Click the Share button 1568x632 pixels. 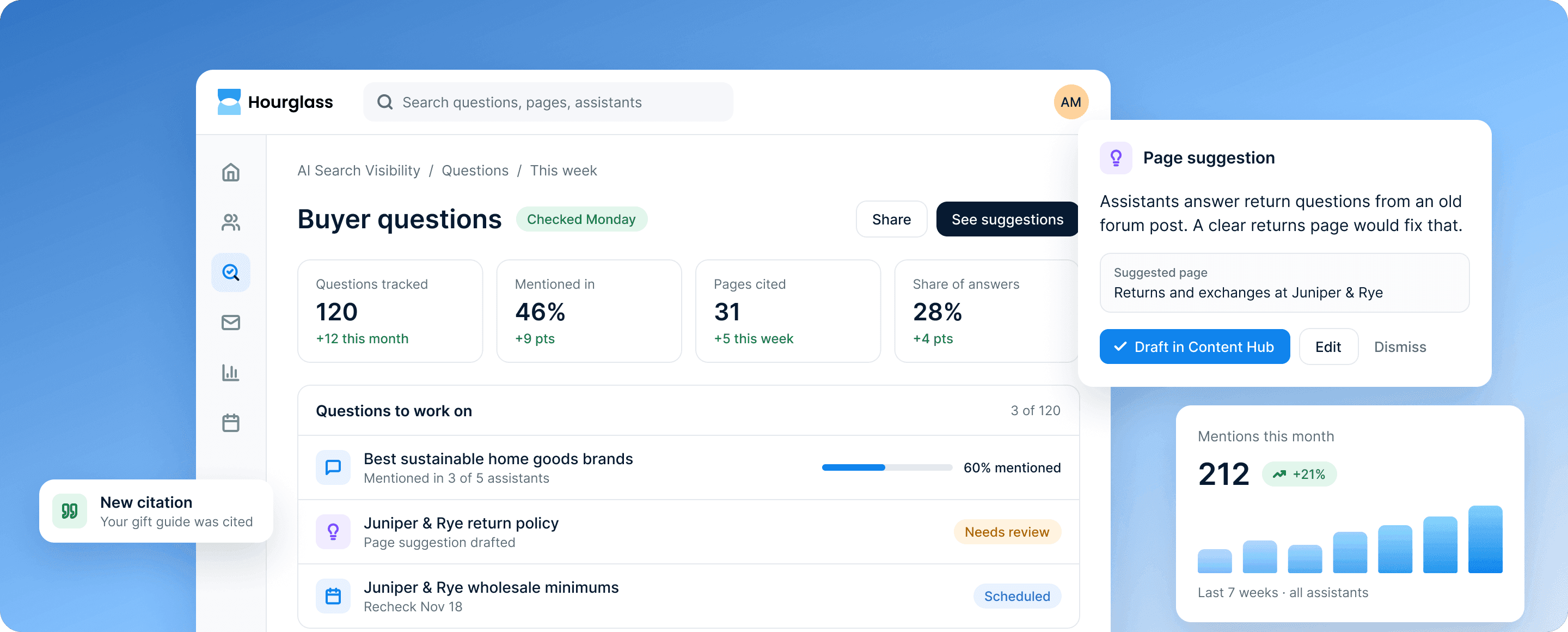[x=891, y=219]
